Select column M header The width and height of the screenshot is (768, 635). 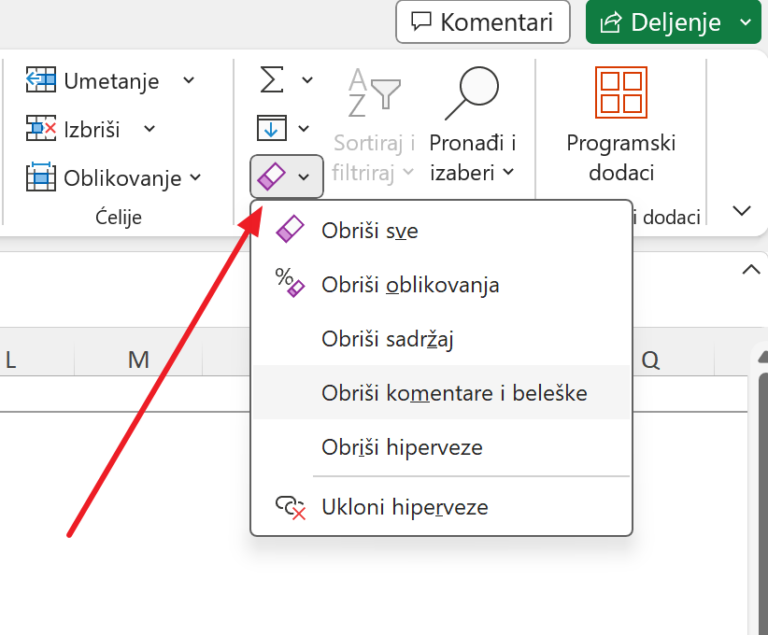click(x=139, y=359)
